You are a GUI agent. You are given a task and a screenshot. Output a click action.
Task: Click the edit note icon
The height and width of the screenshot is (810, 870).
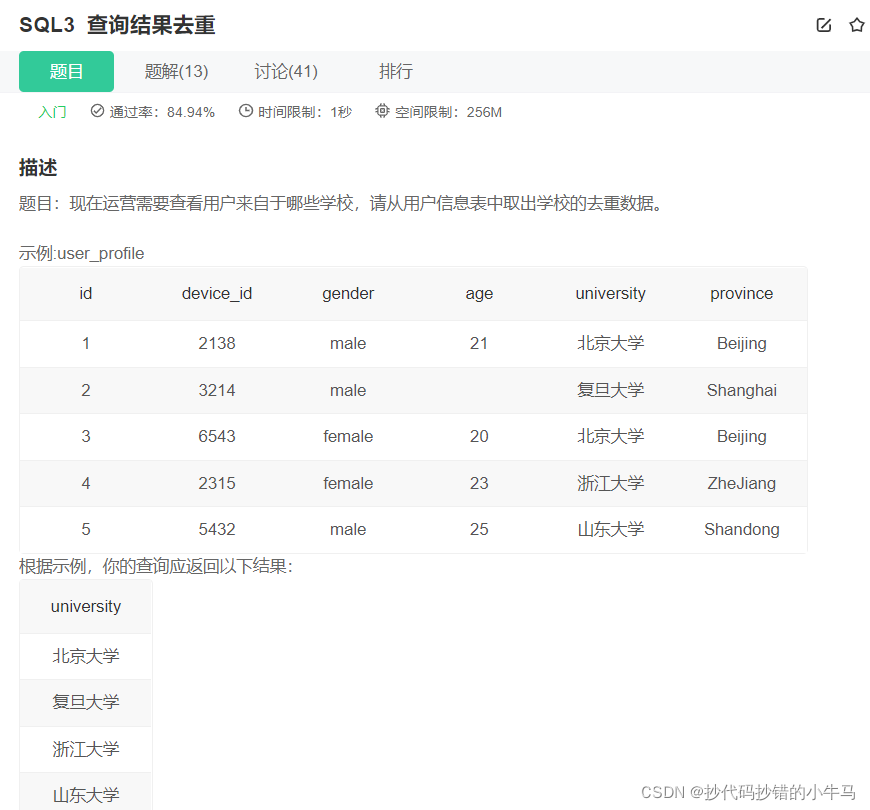[x=824, y=25]
